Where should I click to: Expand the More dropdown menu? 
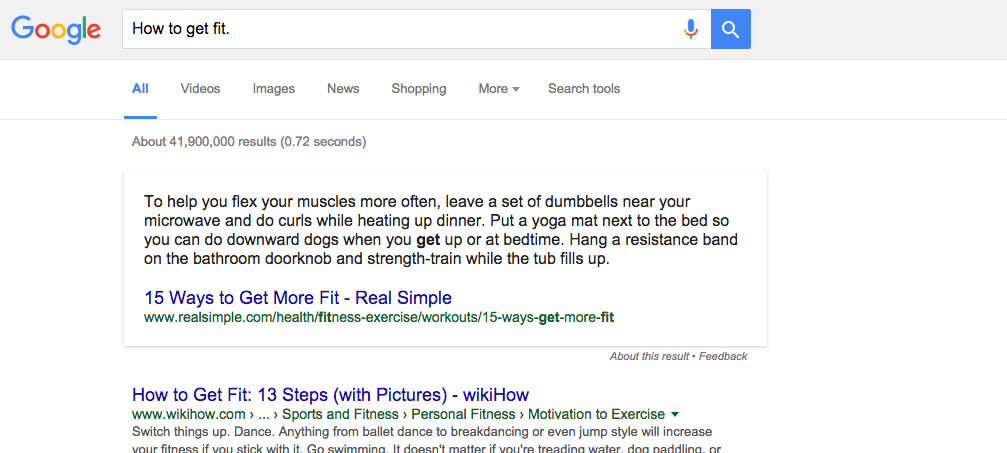499,89
